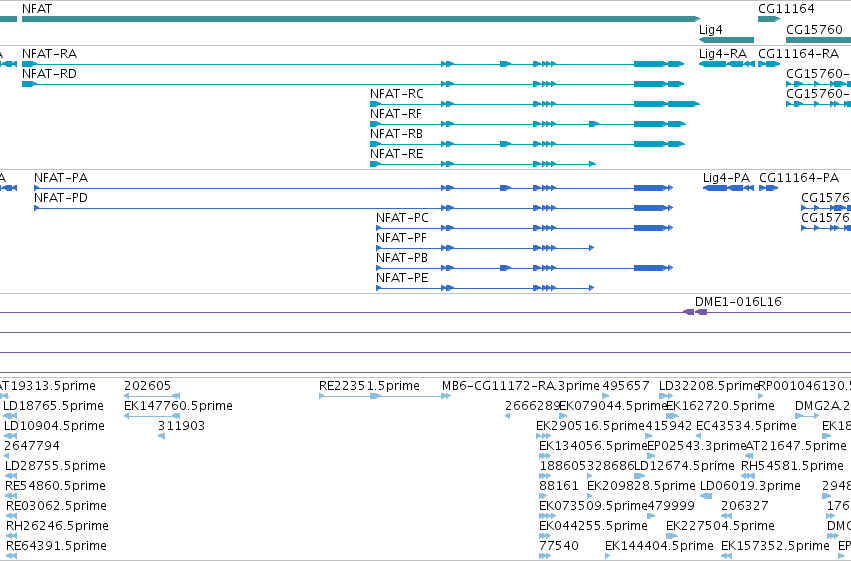
Task: Select the LD32208.5prime EST label
Action: pos(708,386)
